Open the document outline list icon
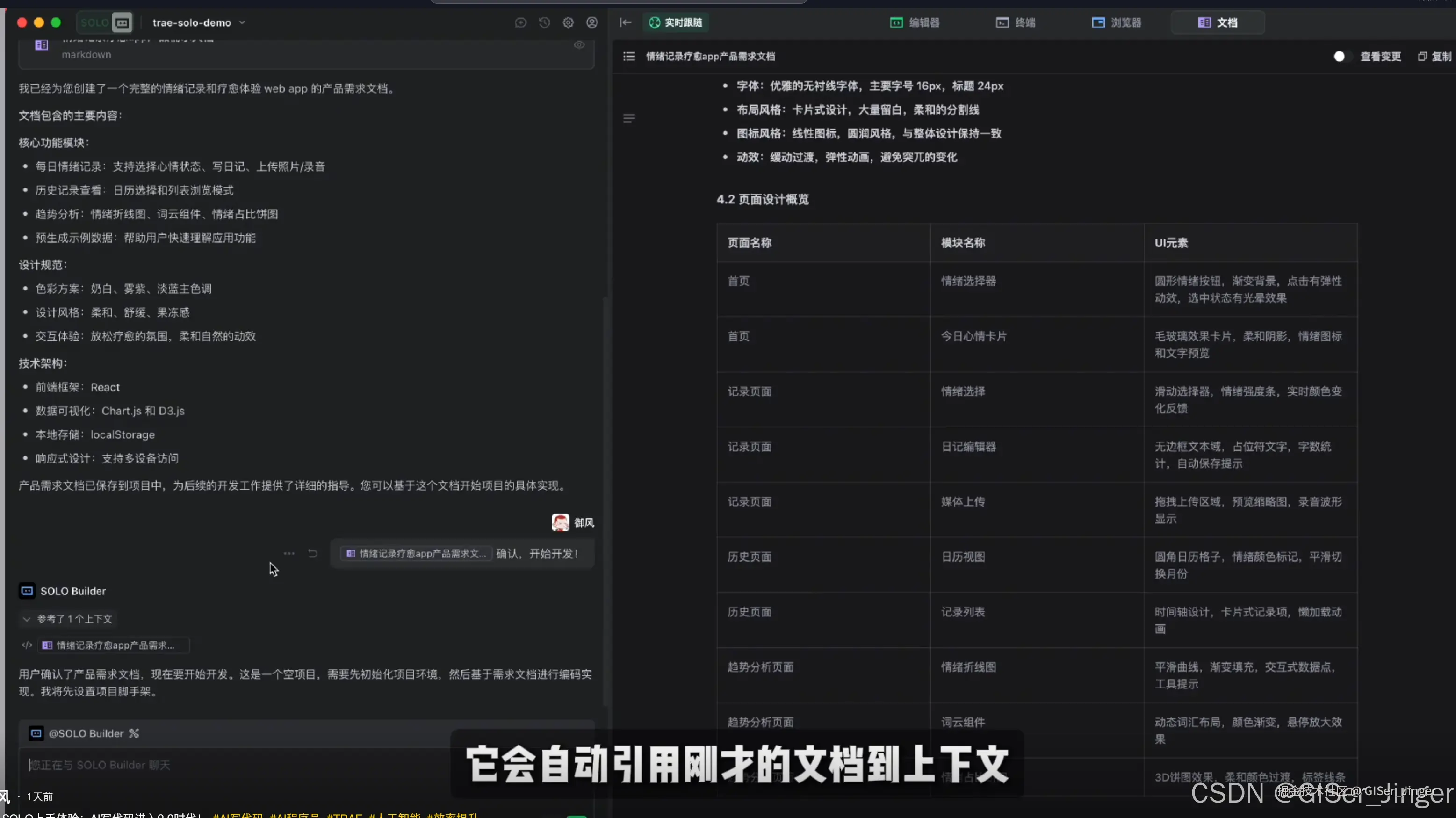 pos(628,56)
